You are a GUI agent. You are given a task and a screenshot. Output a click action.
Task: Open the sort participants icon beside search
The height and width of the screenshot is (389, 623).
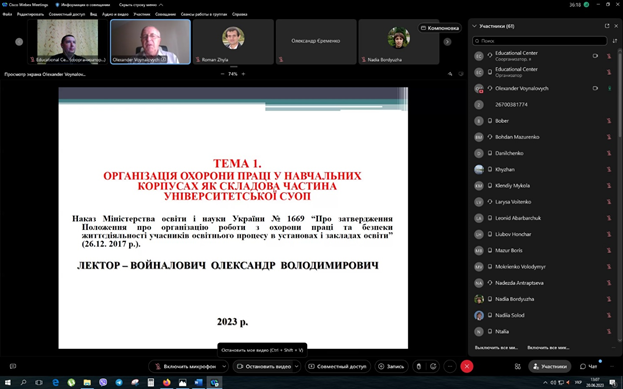(x=615, y=41)
